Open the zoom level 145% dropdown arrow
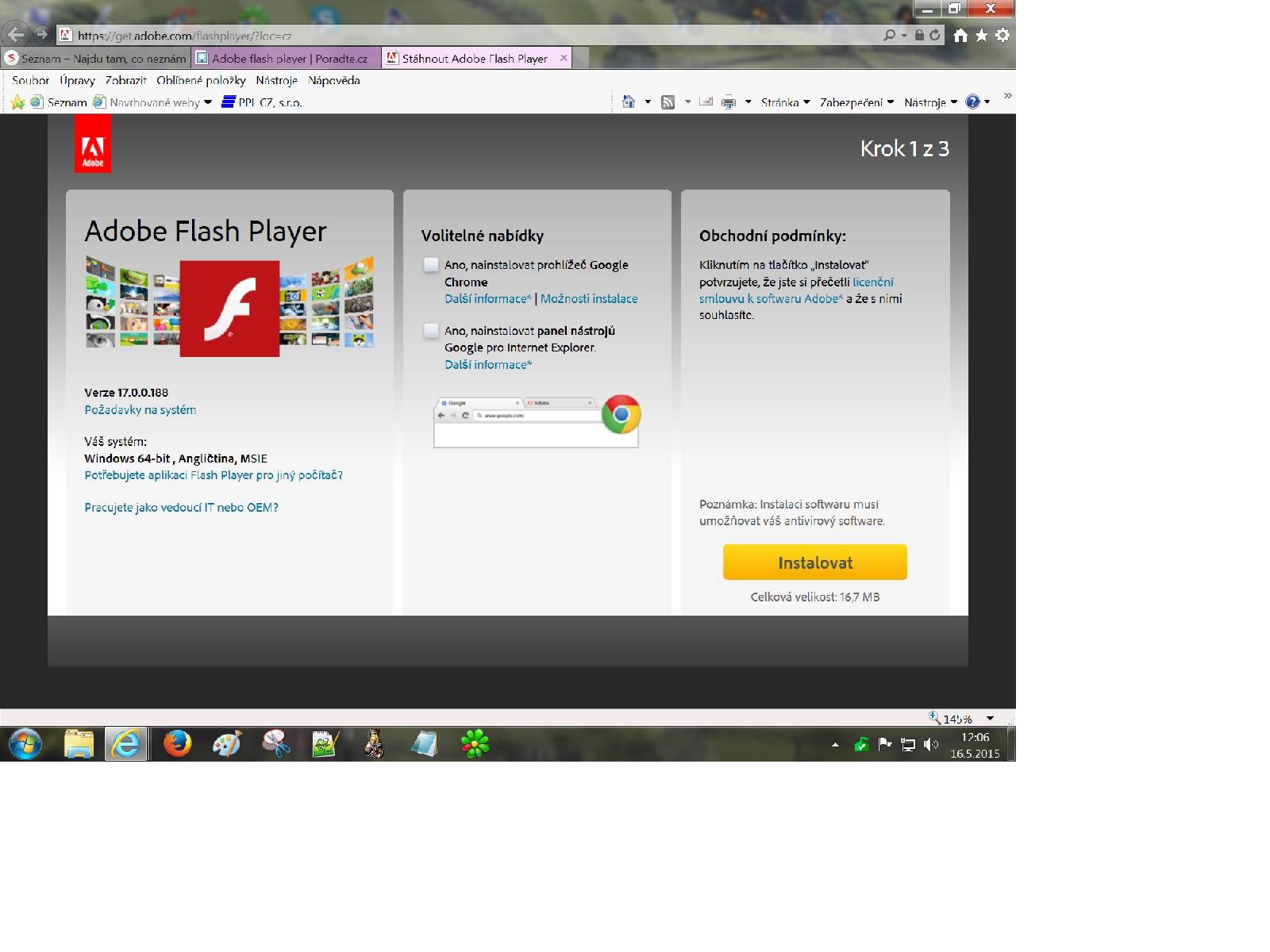The width and height of the screenshot is (1270, 952). pos(990,719)
